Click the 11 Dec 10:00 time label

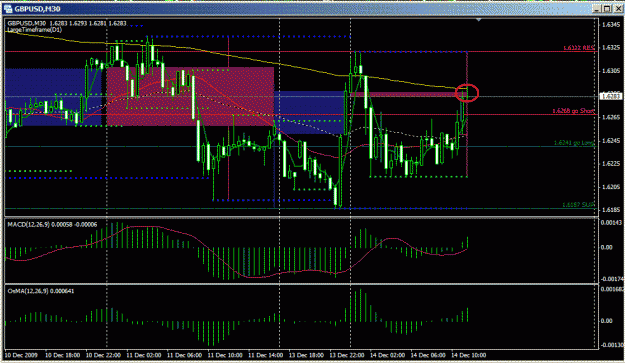pos(225,355)
